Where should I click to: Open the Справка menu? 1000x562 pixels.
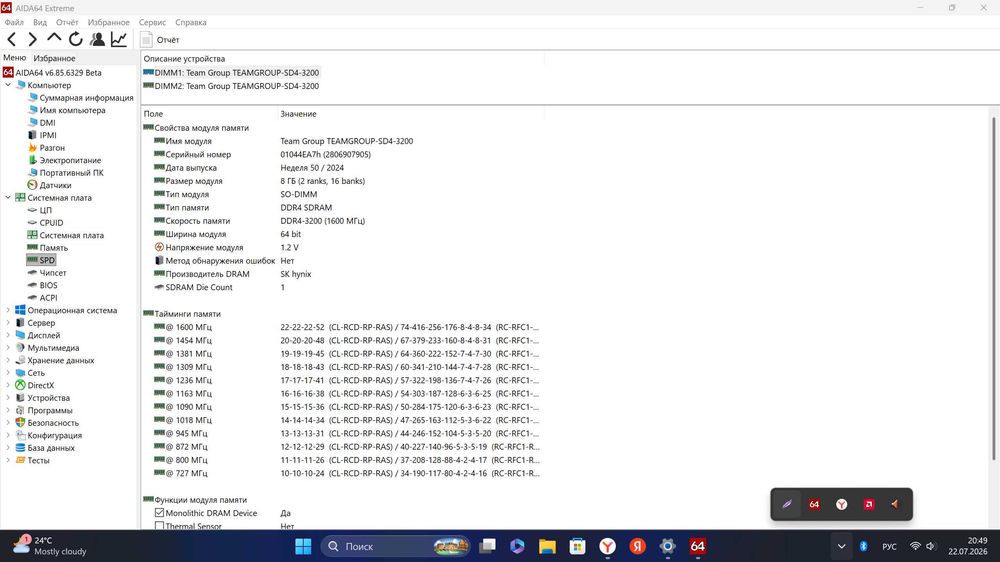[x=191, y=22]
